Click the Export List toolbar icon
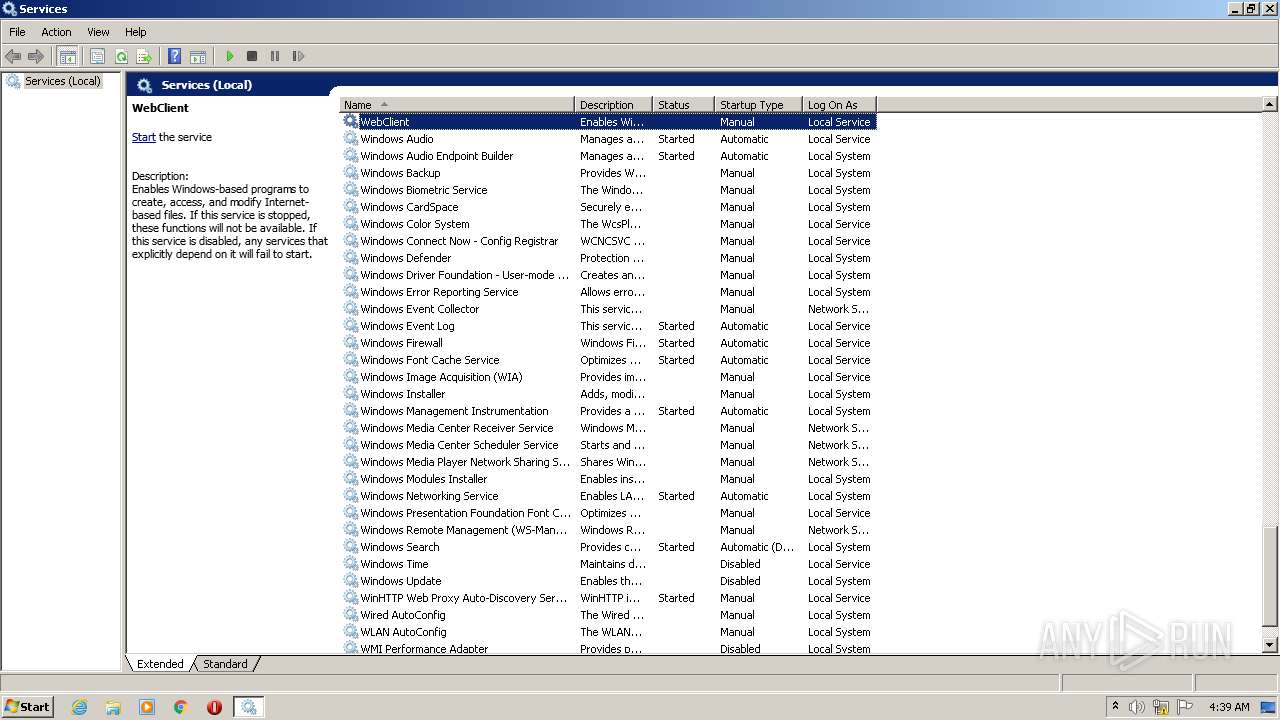The height and width of the screenshot is (720, 1280). (x=144, y=56)
